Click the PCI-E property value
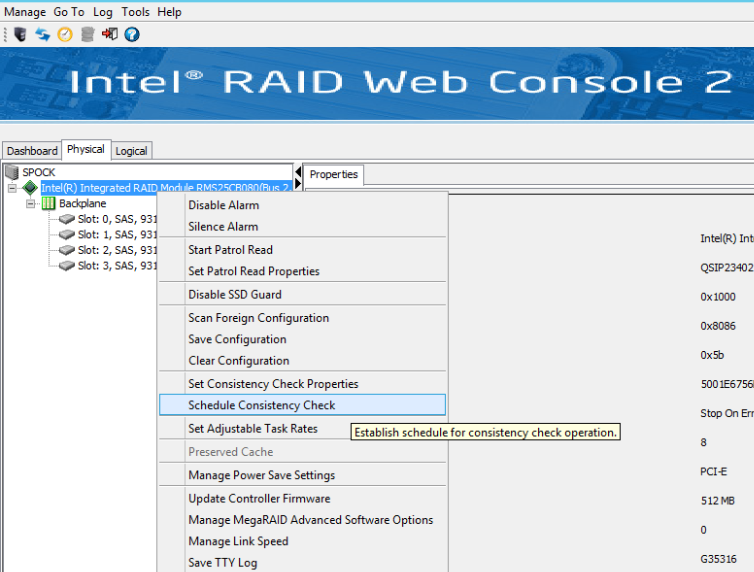Image resolution: width=754 pixels, height=572 pixels. 714,472
